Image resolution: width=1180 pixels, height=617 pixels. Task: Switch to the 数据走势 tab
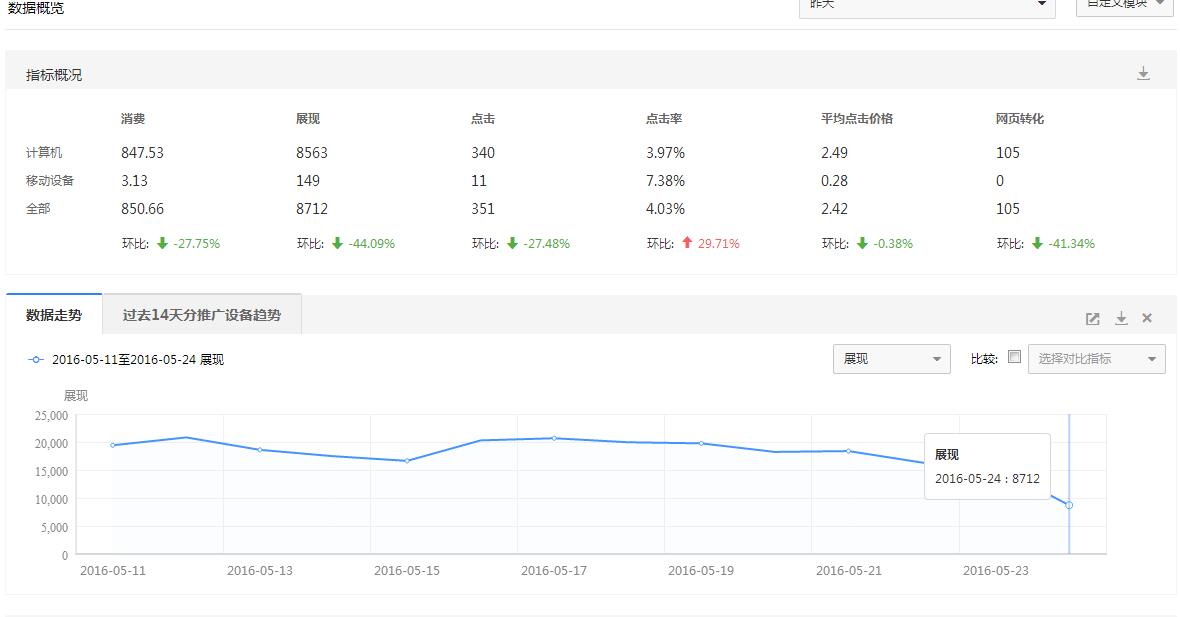[x=53, y=315]
